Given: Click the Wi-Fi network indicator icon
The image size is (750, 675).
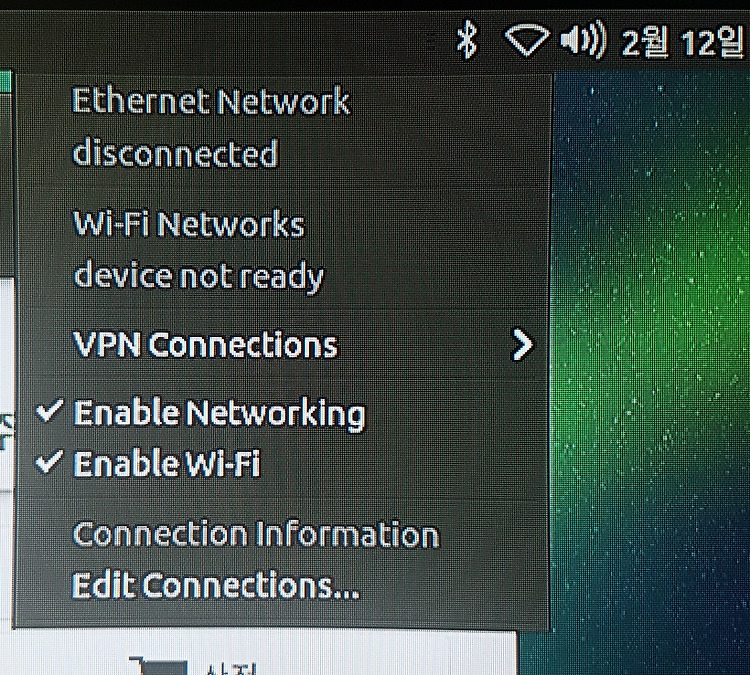Looking at the screenshot, I should [x=527, y=40].
